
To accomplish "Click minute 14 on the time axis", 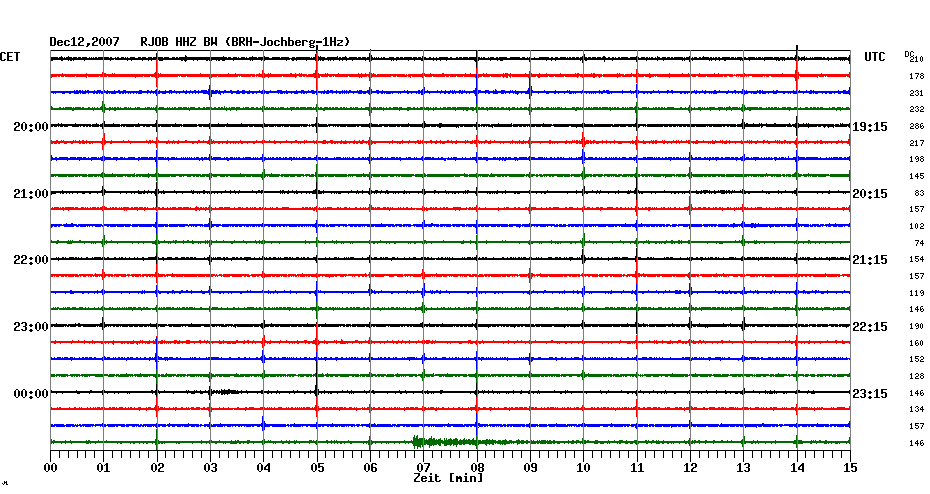I will [x=797, y=468].
